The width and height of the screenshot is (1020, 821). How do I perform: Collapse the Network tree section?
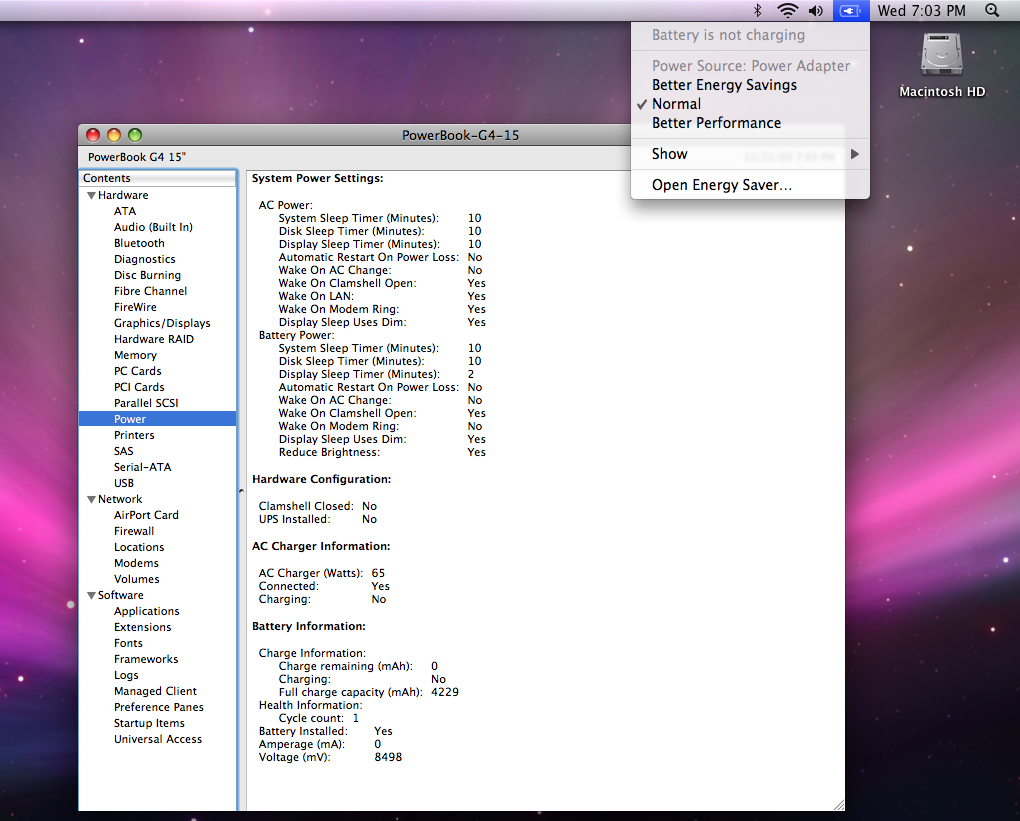pyautogui.click(x=91, y=500)
